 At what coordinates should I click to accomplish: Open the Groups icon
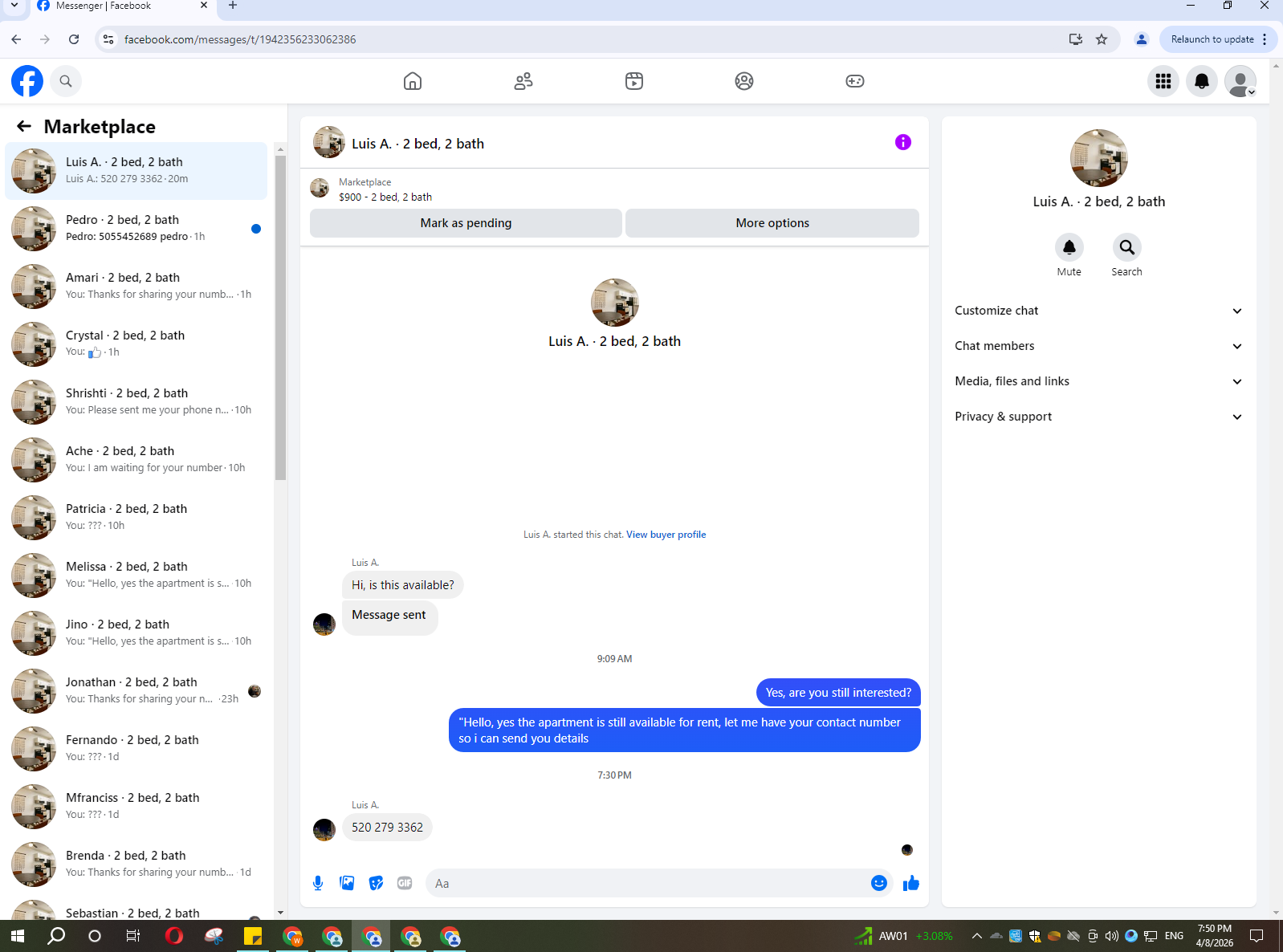click(x=744, y=81)
